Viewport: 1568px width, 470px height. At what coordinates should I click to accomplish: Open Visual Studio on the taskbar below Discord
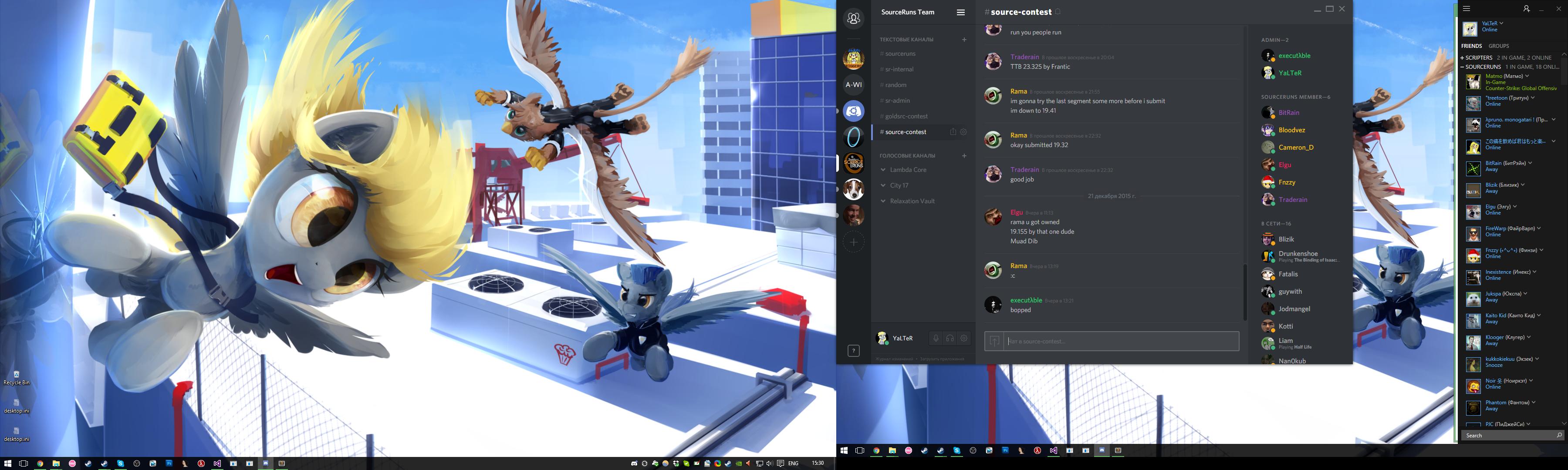pos(1054,450)
